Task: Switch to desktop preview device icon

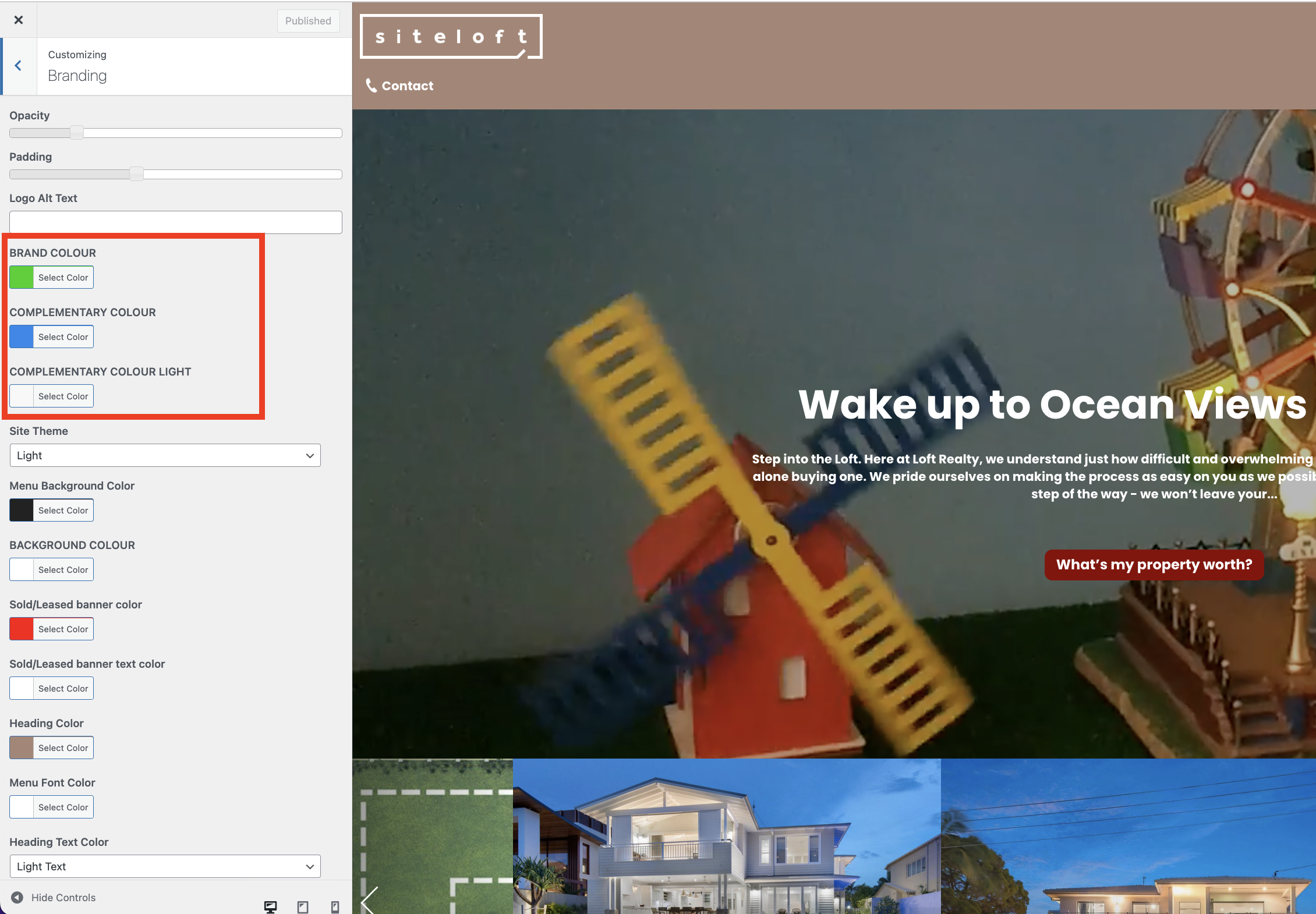Action: tap(270, 906)
